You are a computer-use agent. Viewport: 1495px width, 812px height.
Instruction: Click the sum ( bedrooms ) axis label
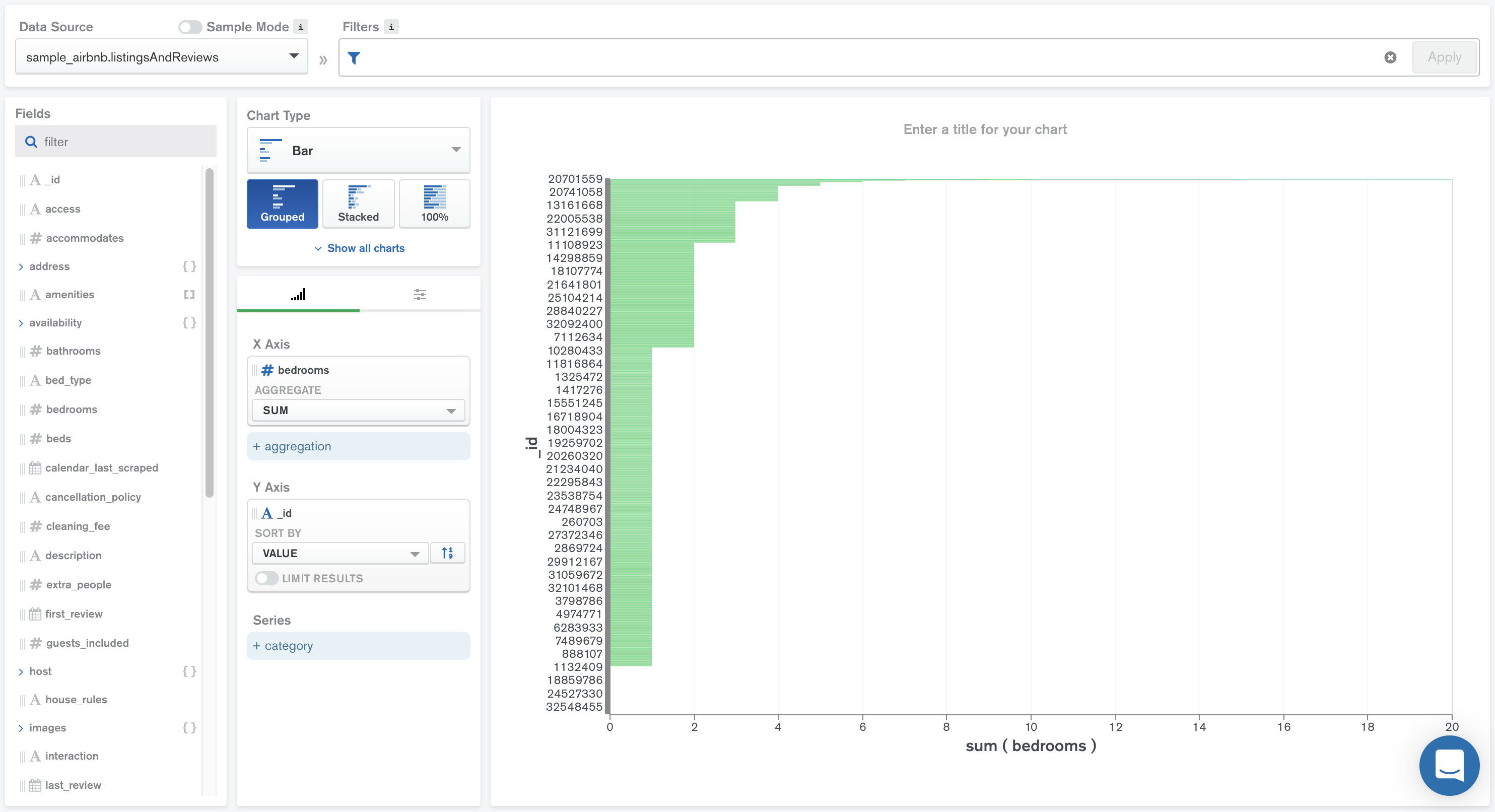tap(1031, 746)
